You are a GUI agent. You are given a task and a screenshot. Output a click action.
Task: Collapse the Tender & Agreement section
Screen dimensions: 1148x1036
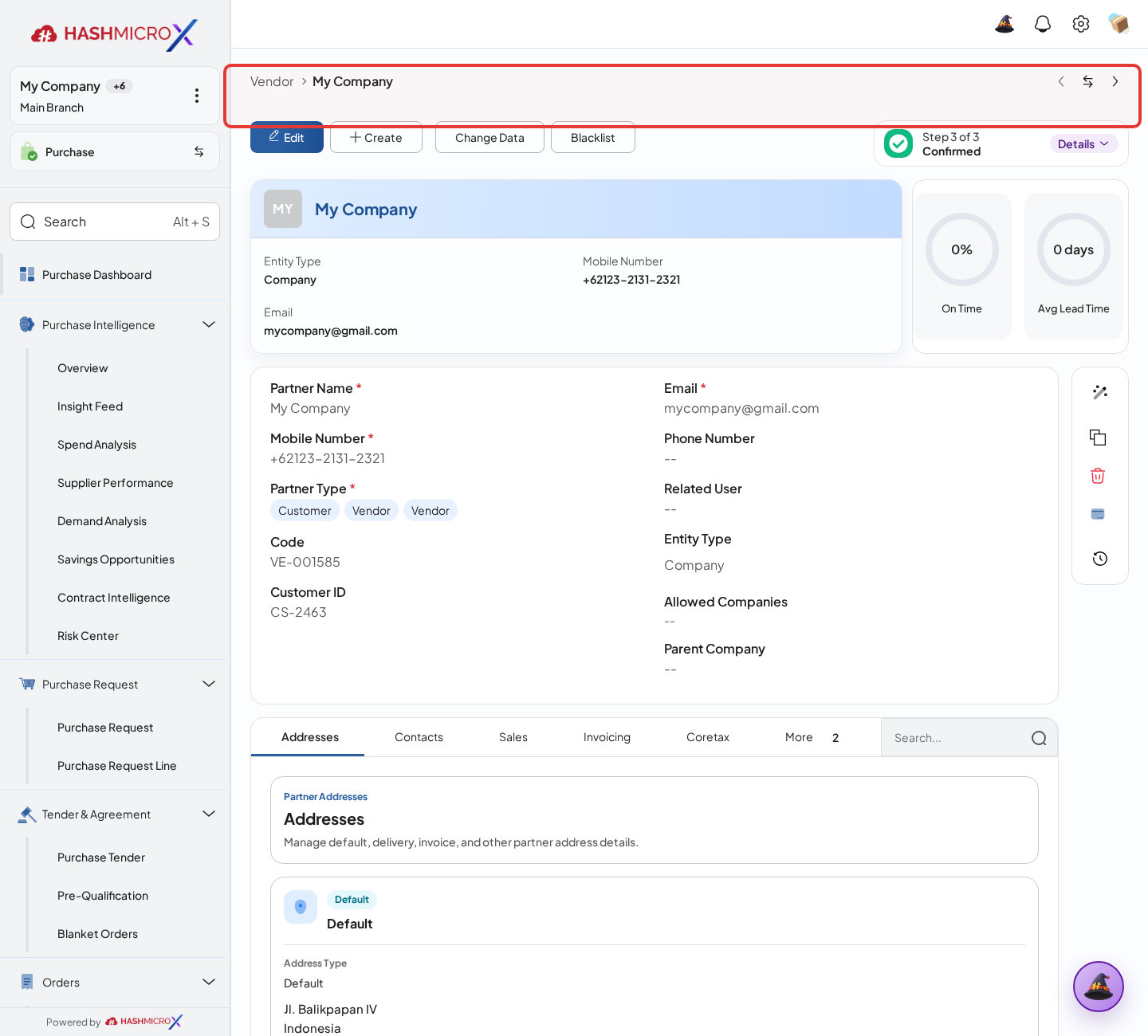pyautogui.click(x=209, y=814)
